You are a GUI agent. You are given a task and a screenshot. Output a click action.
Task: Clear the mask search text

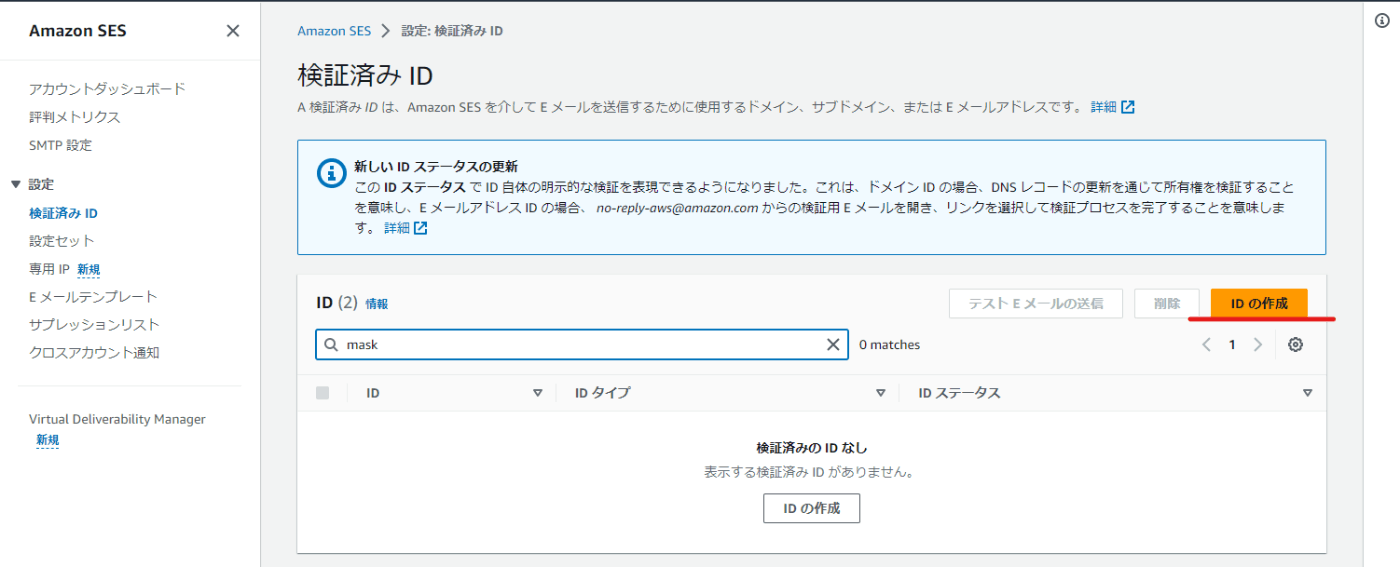click(x=833, y=345)
